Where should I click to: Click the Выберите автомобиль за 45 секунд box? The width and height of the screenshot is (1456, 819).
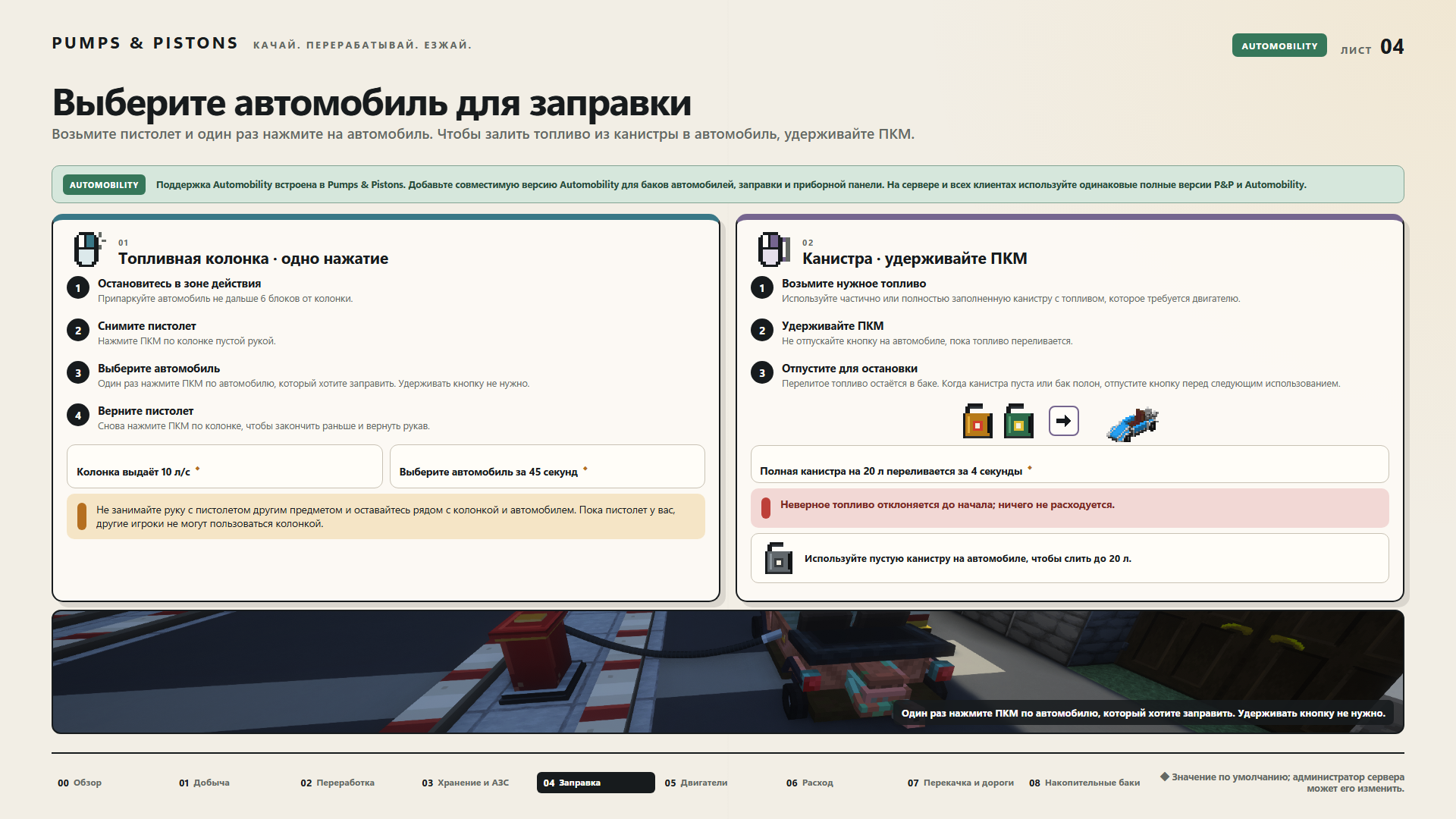pos(547,466)
